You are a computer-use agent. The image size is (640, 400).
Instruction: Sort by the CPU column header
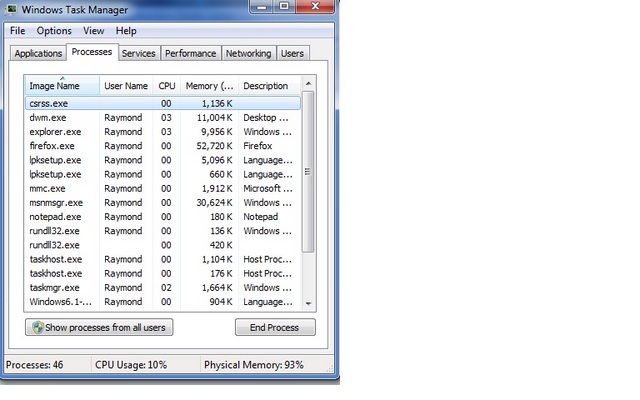coord(167,86)
